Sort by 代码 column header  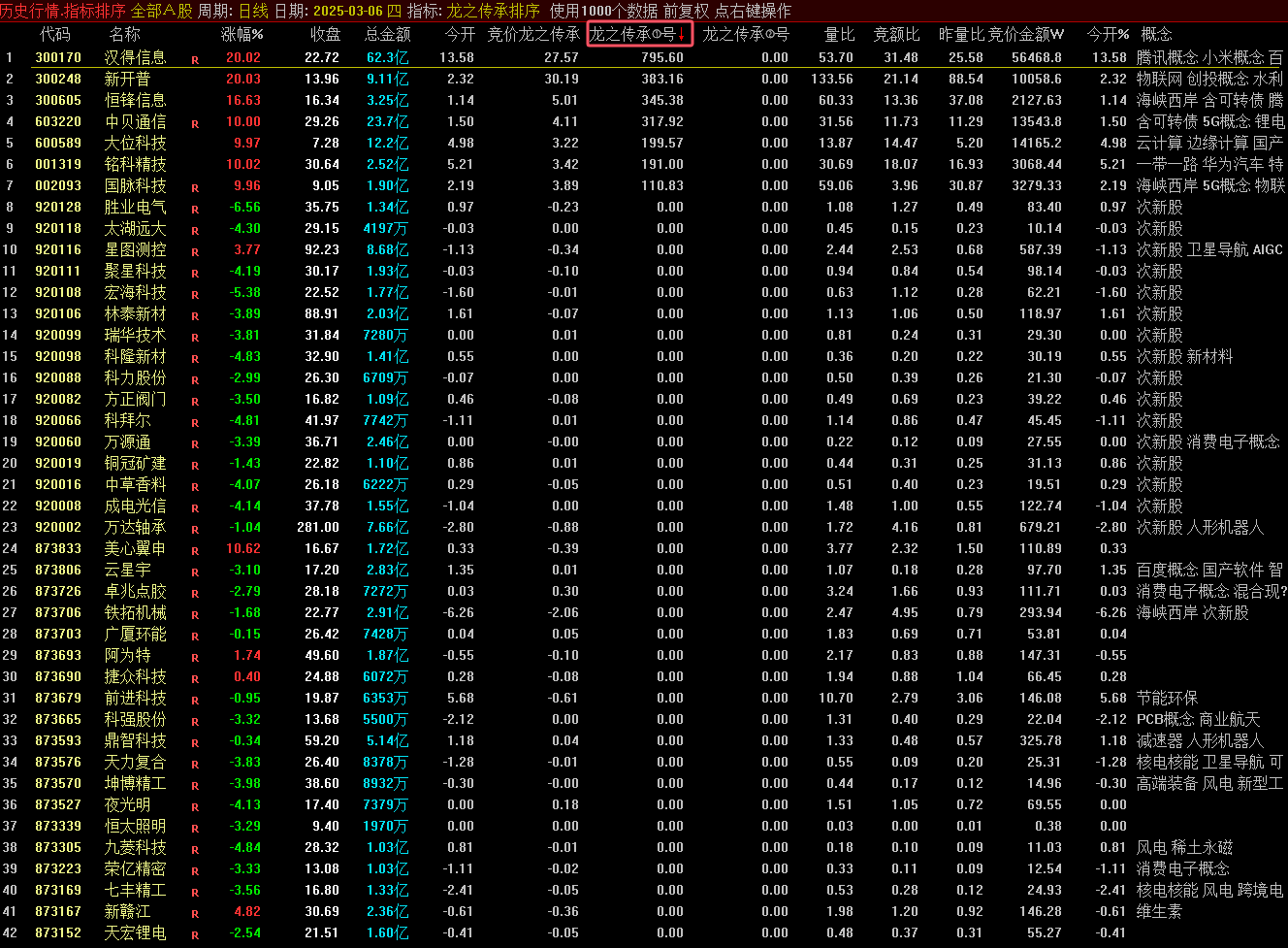54,34
